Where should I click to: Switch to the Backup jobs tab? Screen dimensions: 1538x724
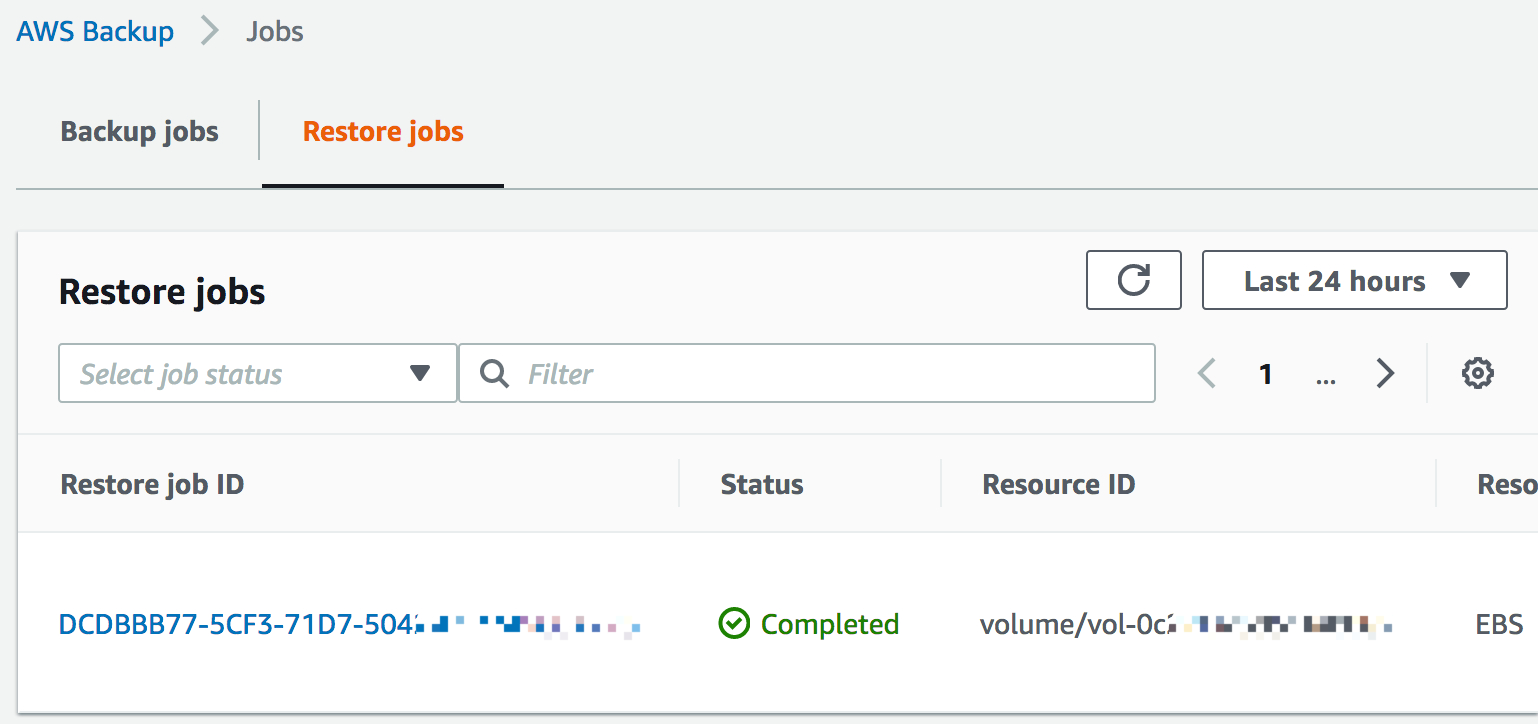coord(140,131)
